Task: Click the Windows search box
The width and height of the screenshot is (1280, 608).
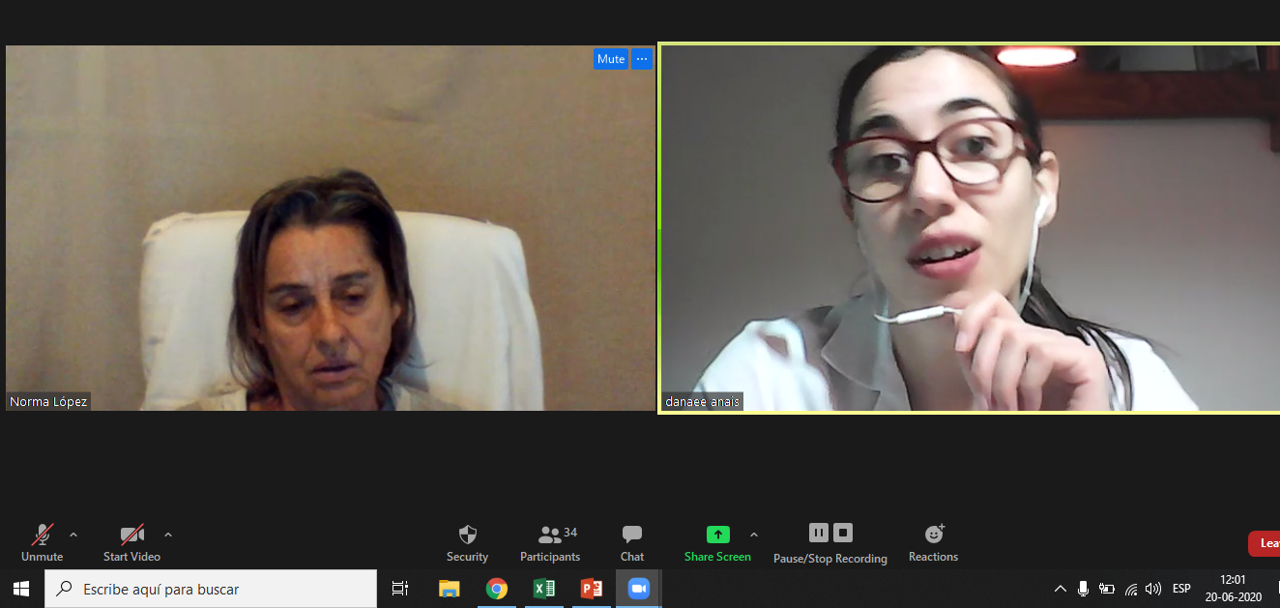Action: click(211, 589)
